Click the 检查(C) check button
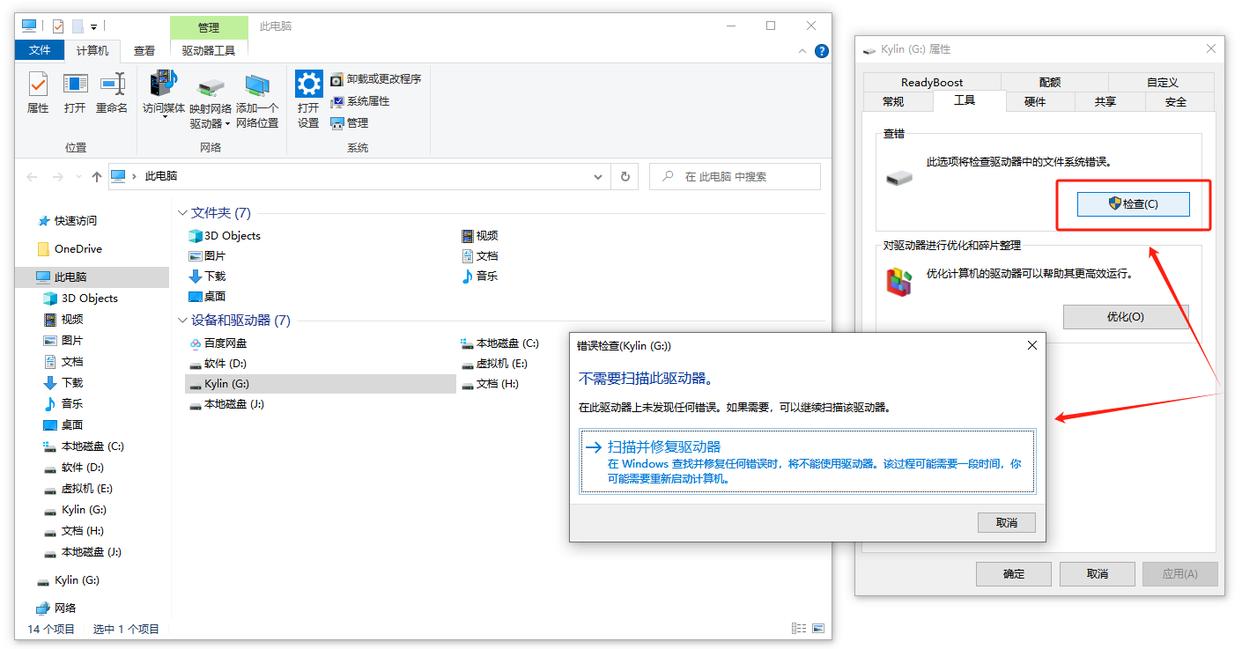1242x649 pixels. 1133,204
